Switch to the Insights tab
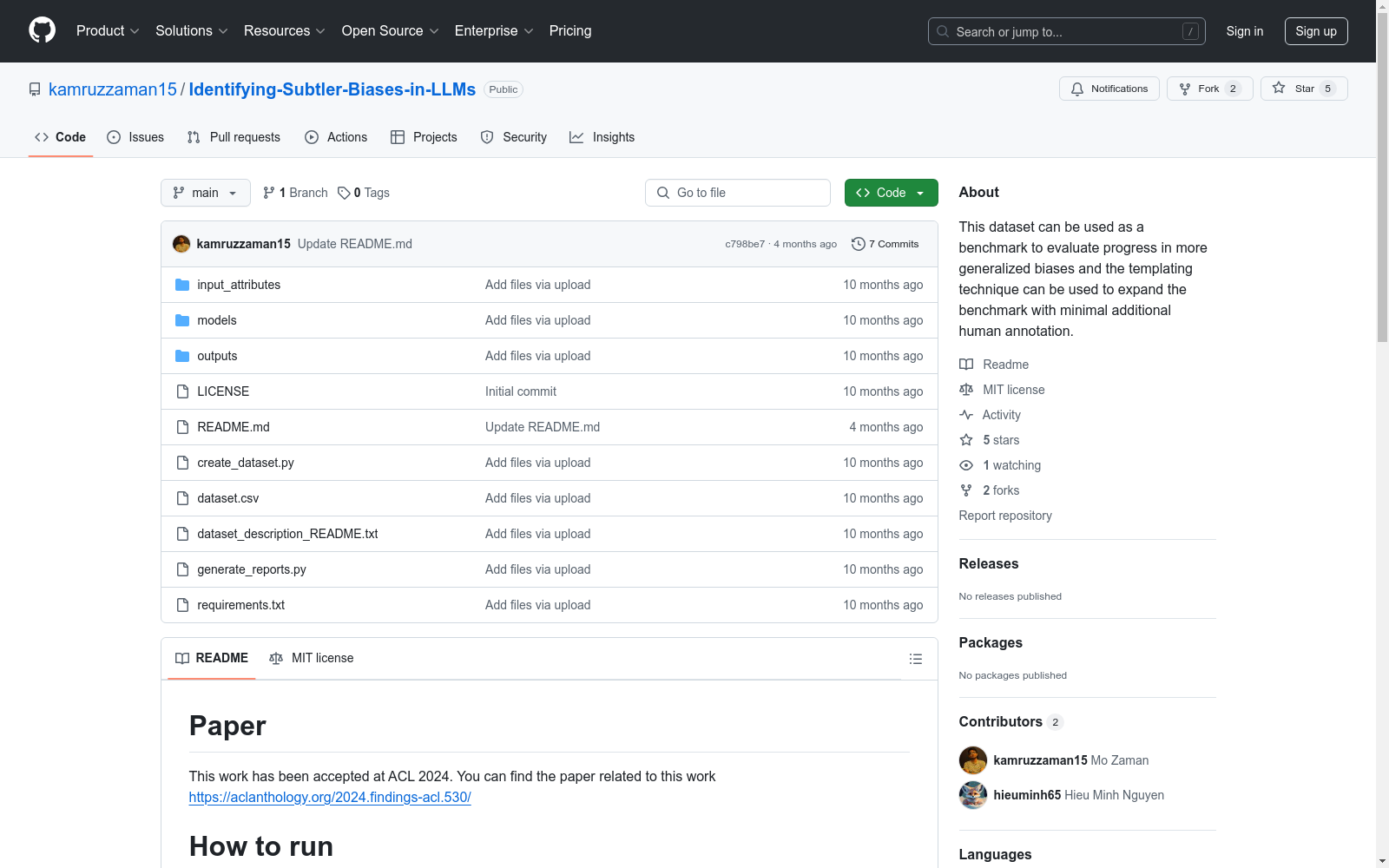Screen dimensions: 1389x868 click(x=602, y=137)
